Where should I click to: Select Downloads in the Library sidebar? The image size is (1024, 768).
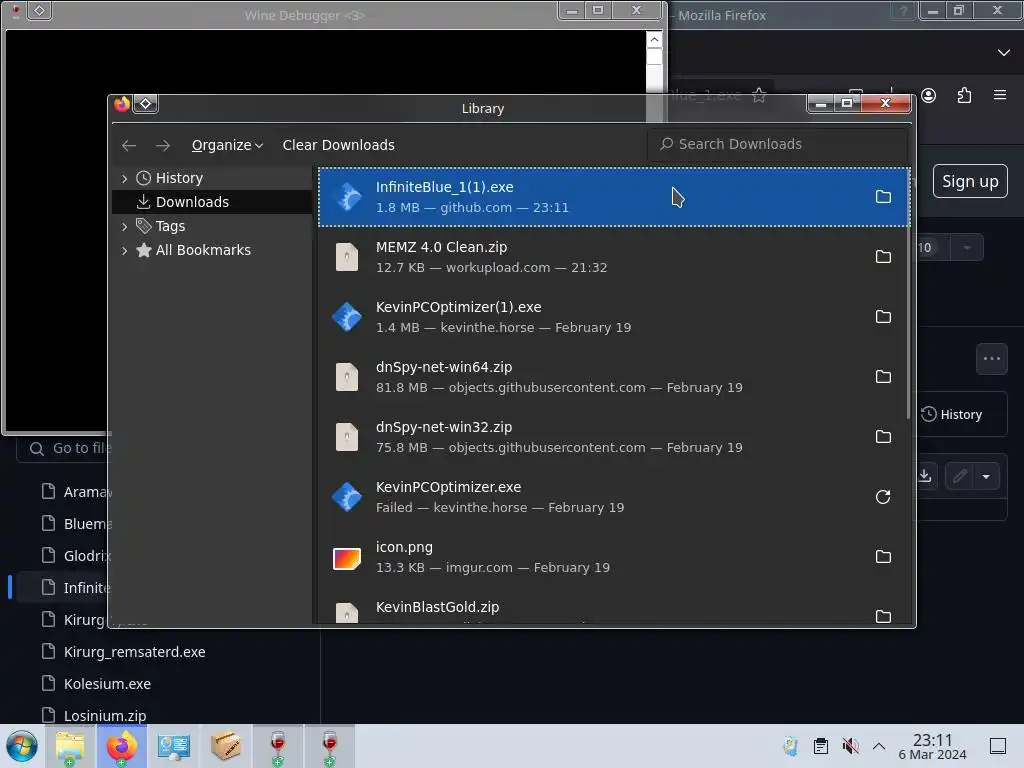click(212, 202)
